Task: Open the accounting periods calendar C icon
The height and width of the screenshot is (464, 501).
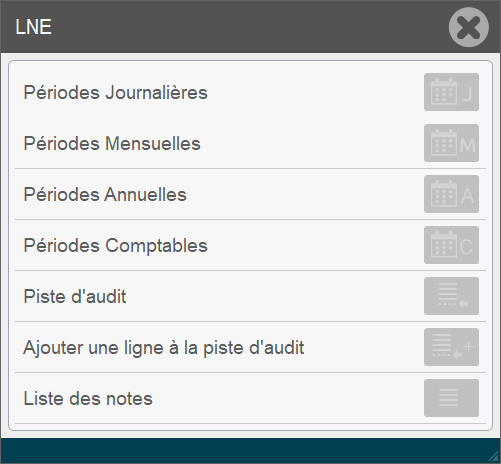Action: (x=451, y=245)
